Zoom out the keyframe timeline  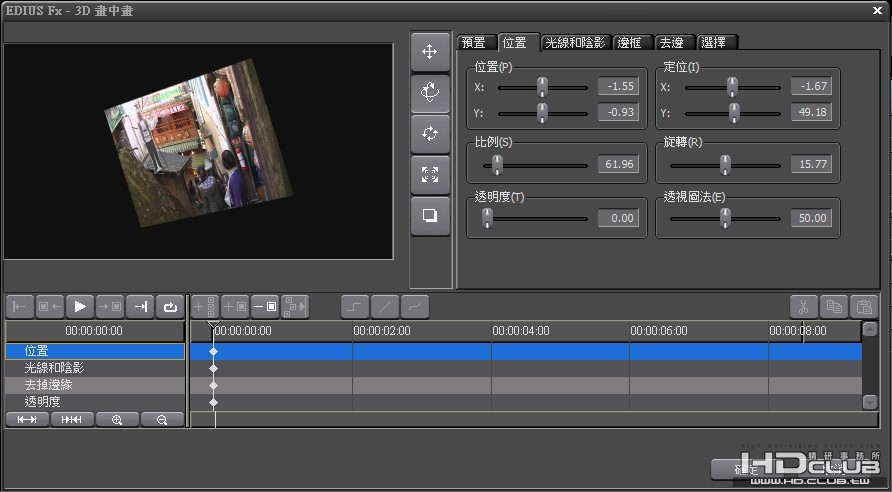[162, 420]
